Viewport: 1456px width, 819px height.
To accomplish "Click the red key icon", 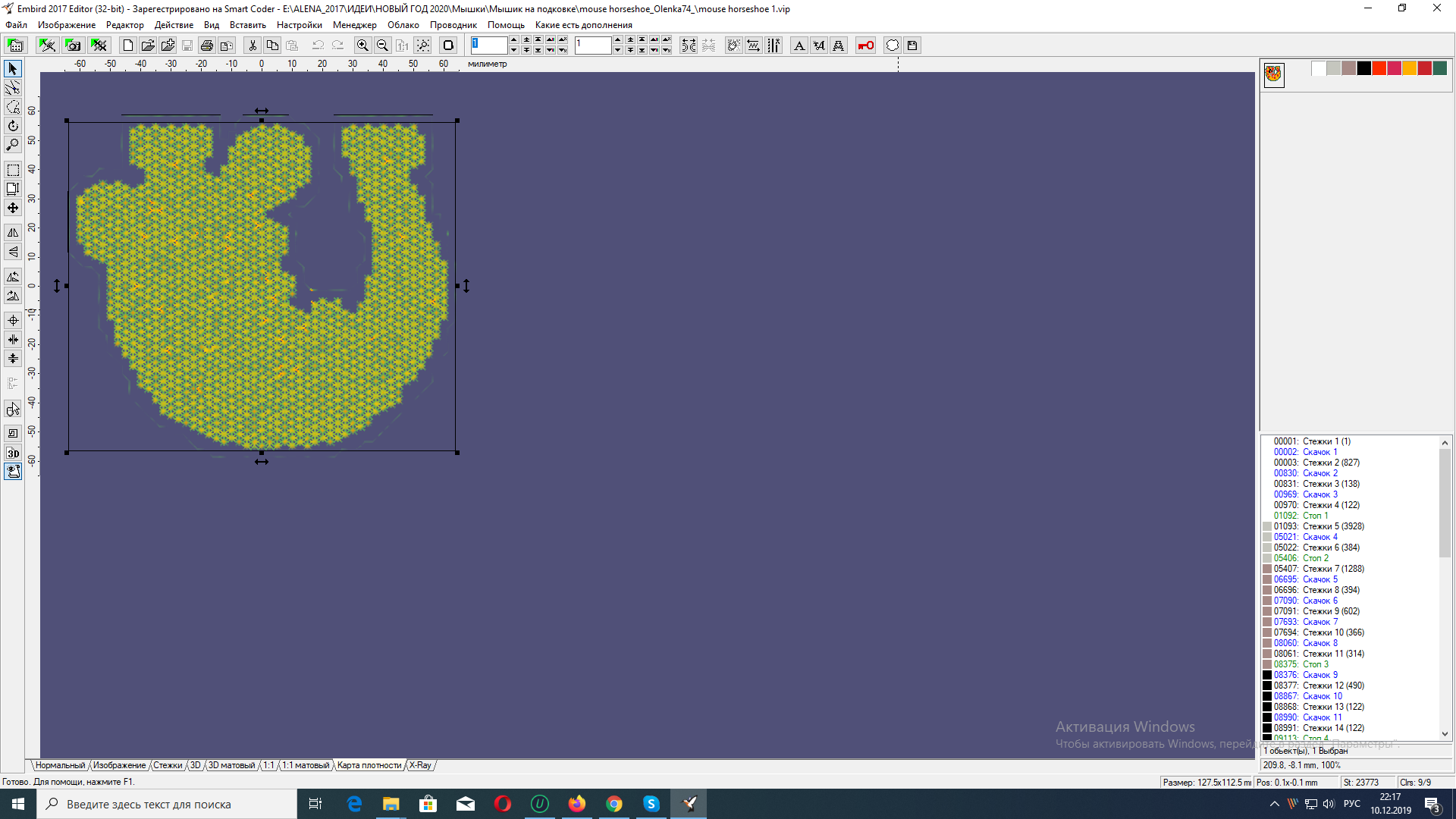I will (865, 45).
